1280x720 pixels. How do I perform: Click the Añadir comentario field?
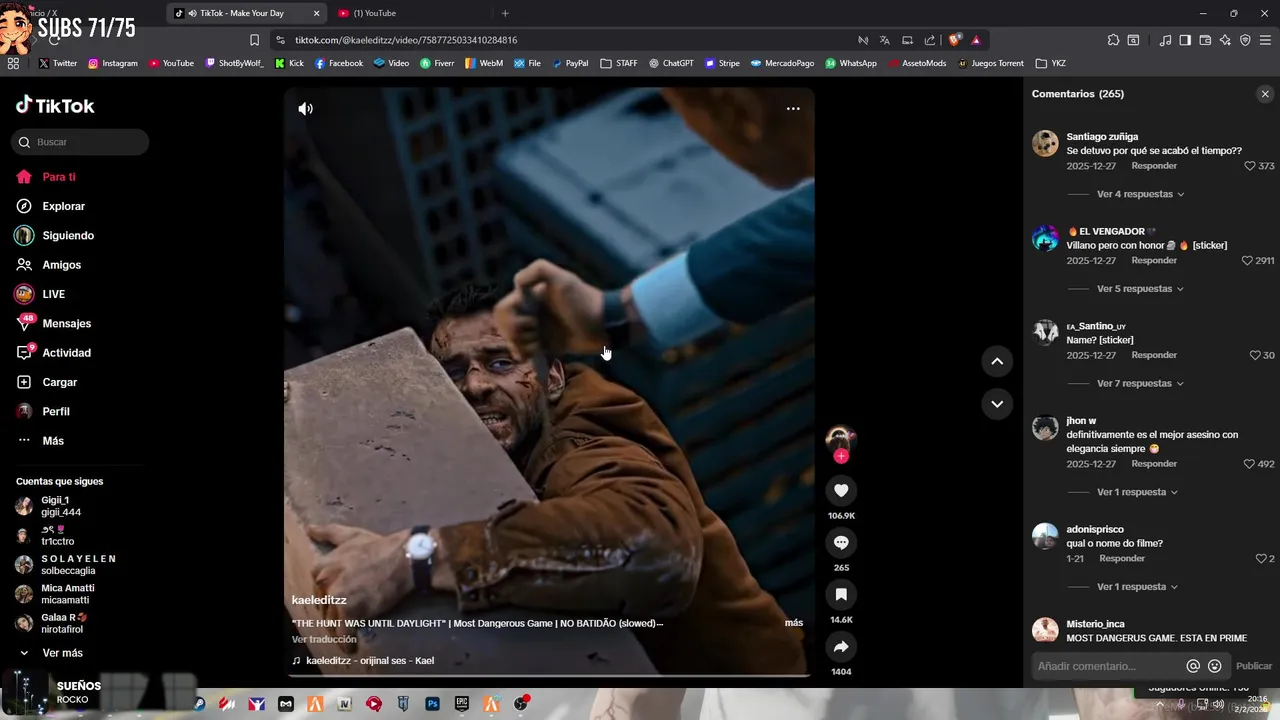coord(1107,666)
